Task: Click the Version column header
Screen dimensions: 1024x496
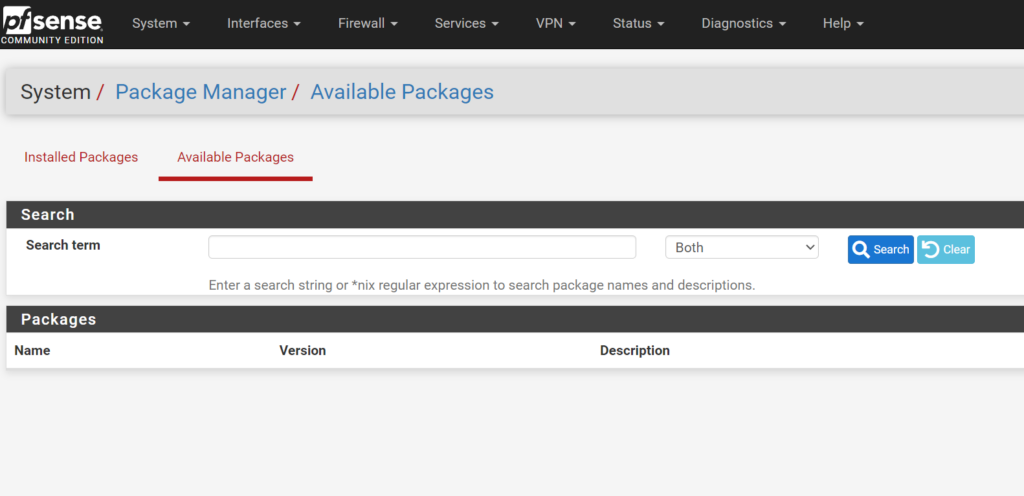Action: pyautogui.click(x=302, y=350)
